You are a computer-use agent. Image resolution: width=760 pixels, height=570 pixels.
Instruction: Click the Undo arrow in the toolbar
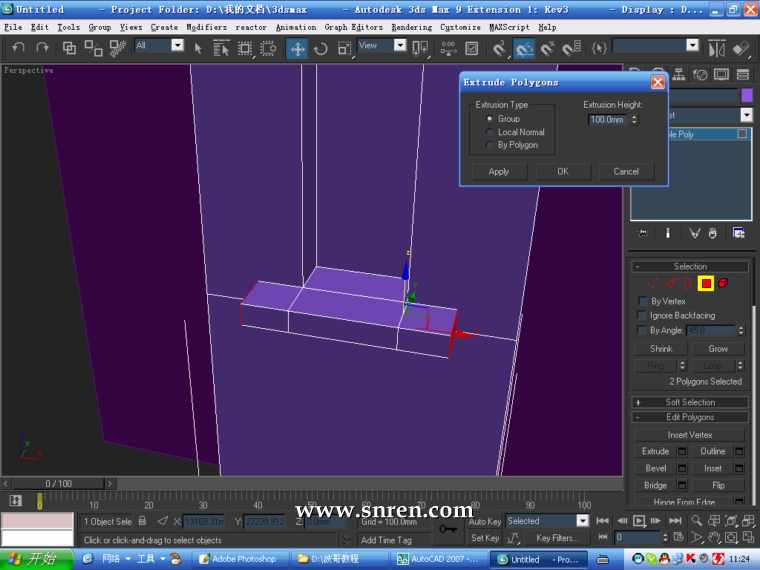(x=18, y=48)
